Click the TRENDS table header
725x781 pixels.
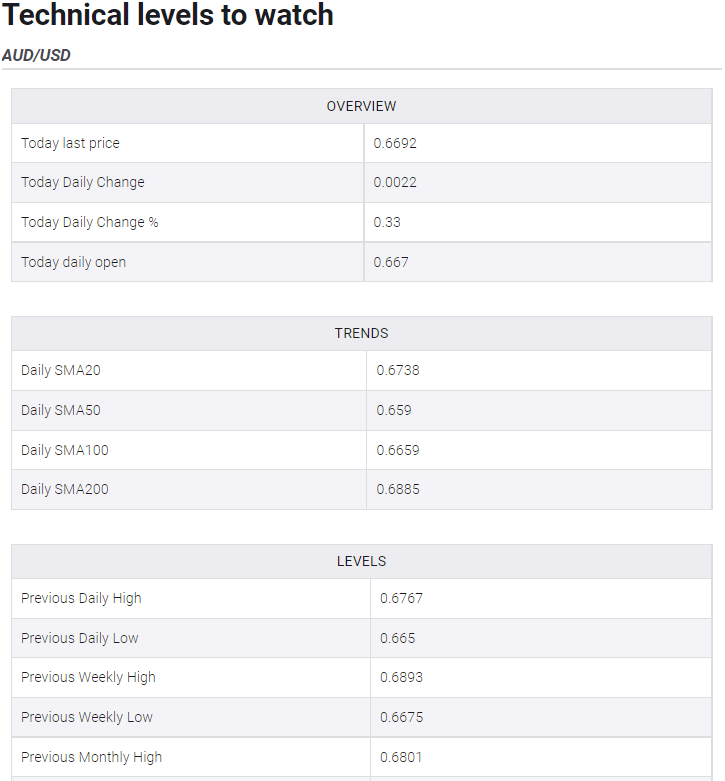tap(362, 333)
